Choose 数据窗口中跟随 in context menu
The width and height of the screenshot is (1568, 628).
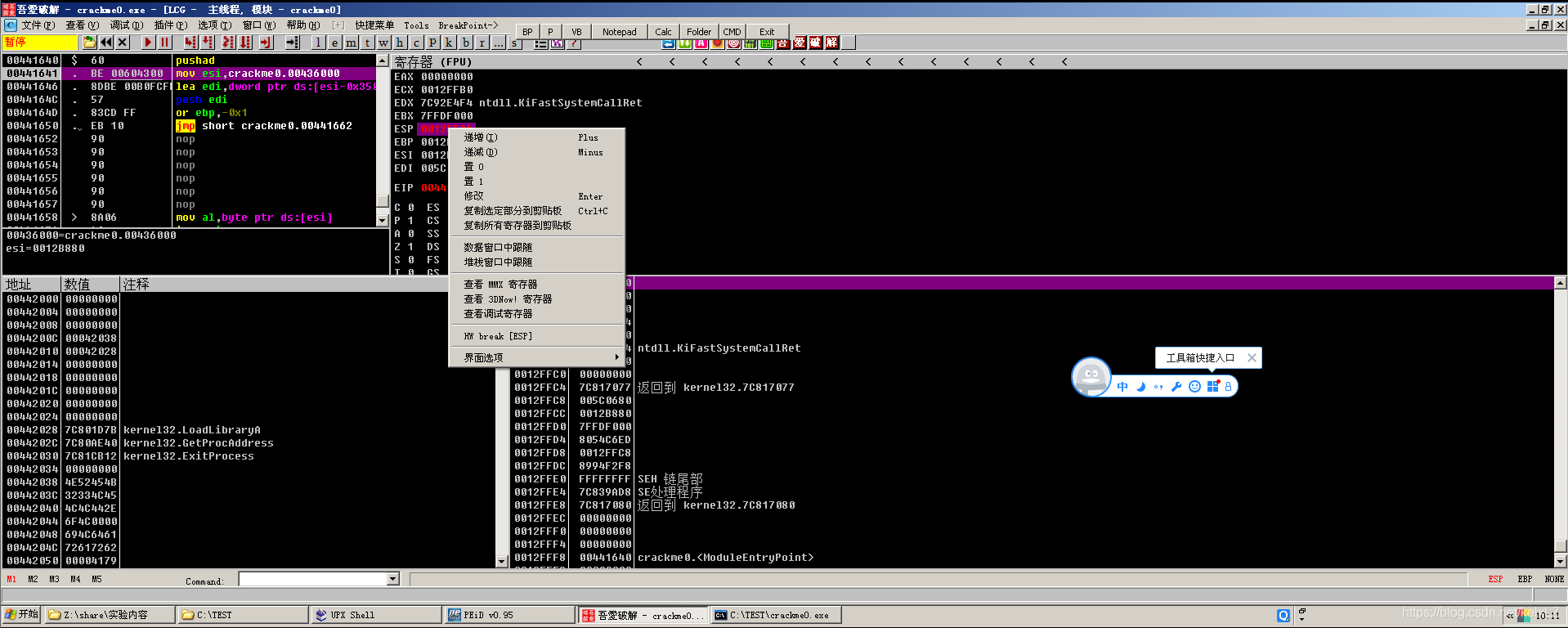(536, 247)
